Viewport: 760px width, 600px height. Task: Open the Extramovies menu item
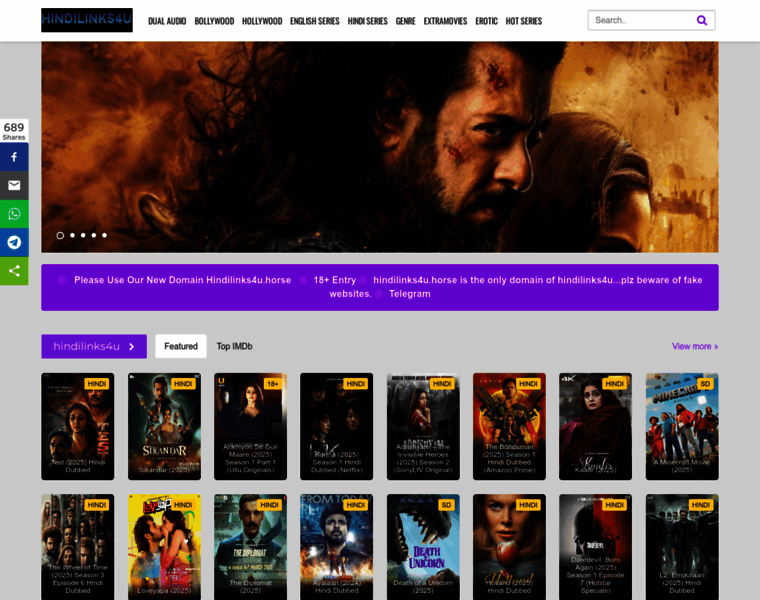(445, 21)
